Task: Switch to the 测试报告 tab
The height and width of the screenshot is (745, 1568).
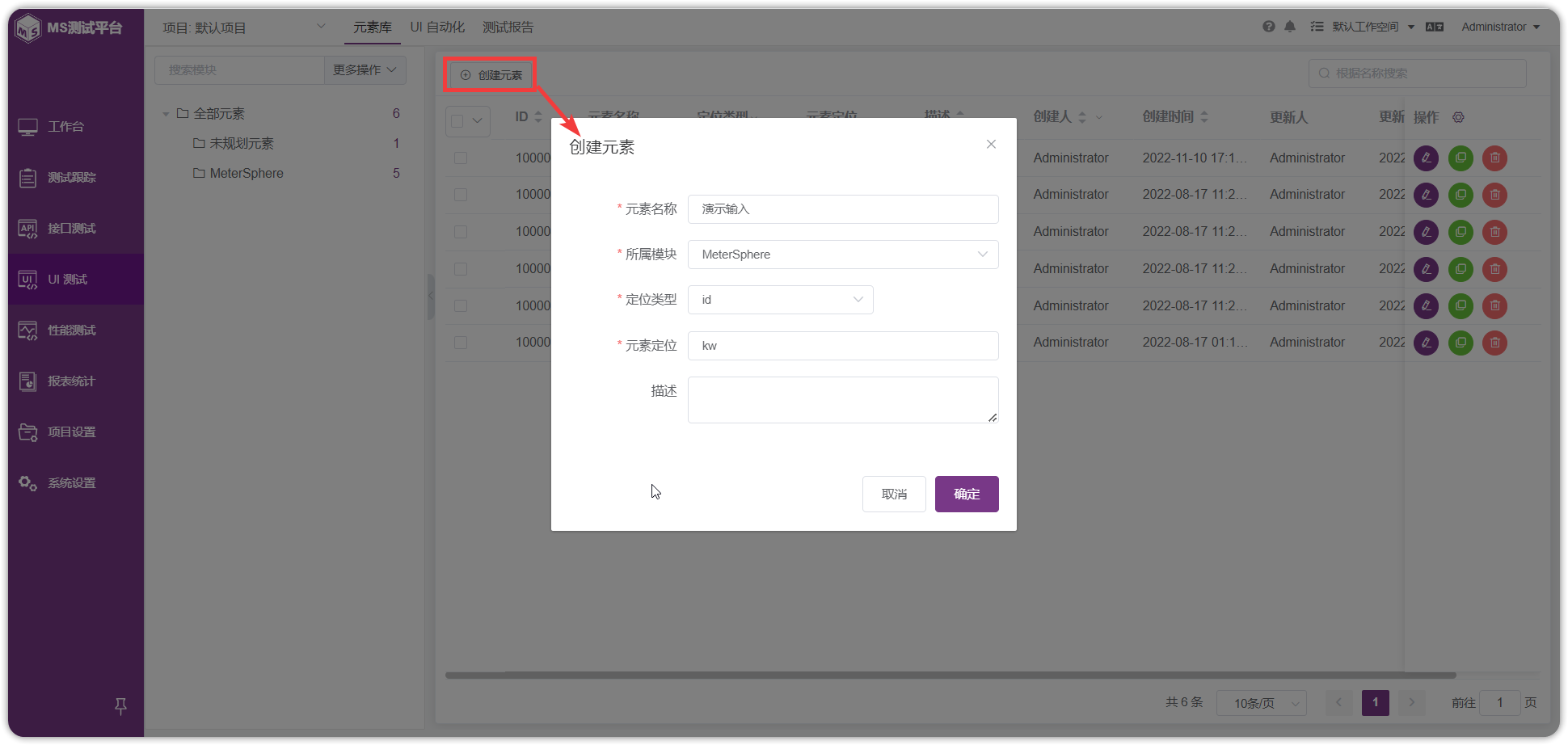Action: tap(508, 27)
